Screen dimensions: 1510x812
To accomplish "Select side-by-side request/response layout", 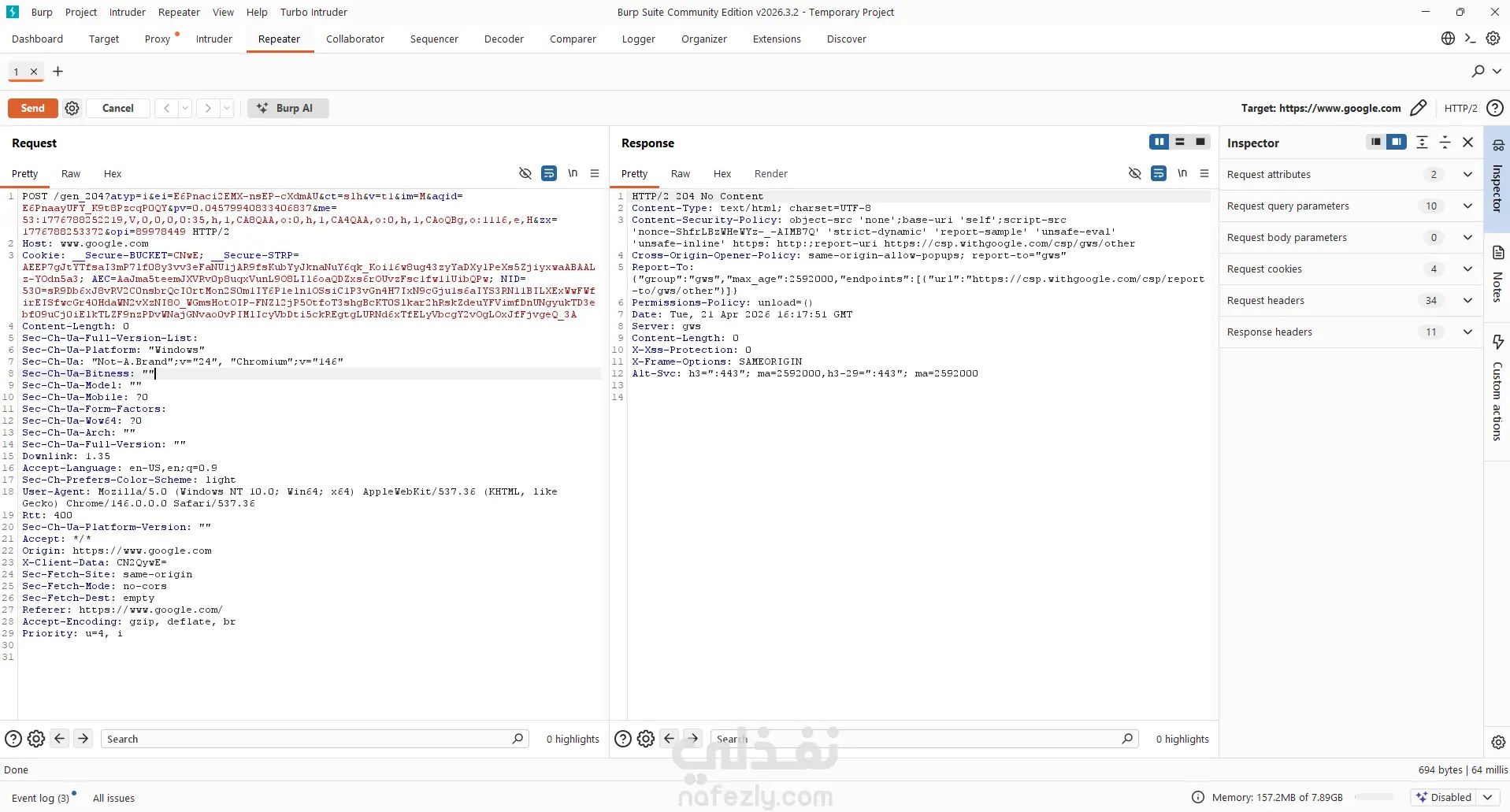I will tap(1159, 142).
